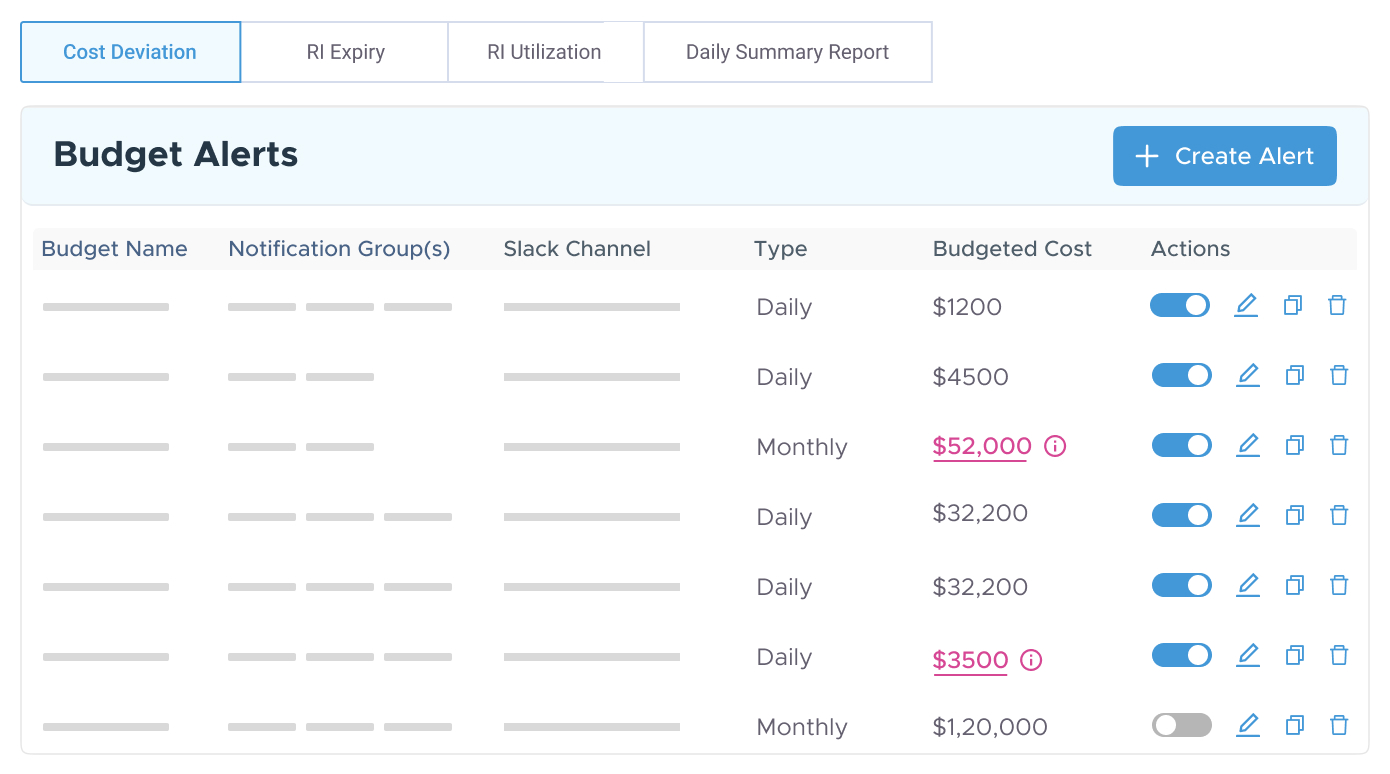Duplicate the $1,20,000 Monthly alert
The image size is (1390, 774).
pos(1293,725)
